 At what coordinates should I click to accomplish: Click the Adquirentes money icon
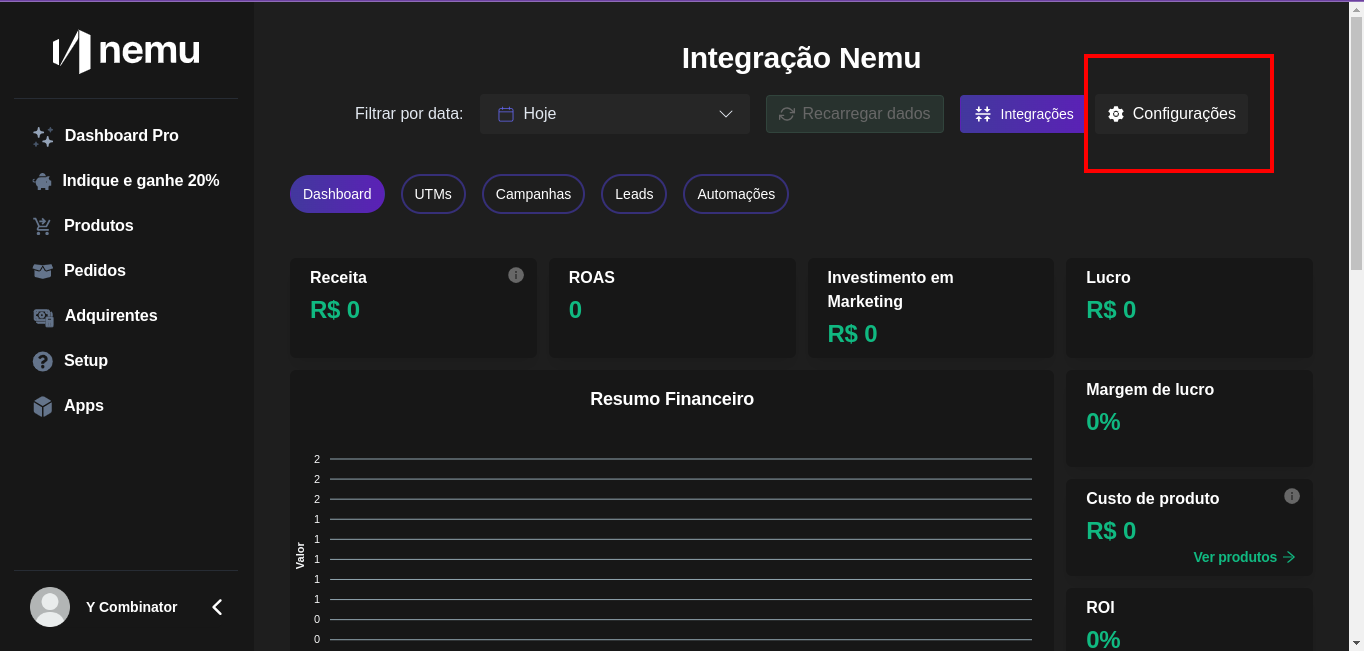43,317
